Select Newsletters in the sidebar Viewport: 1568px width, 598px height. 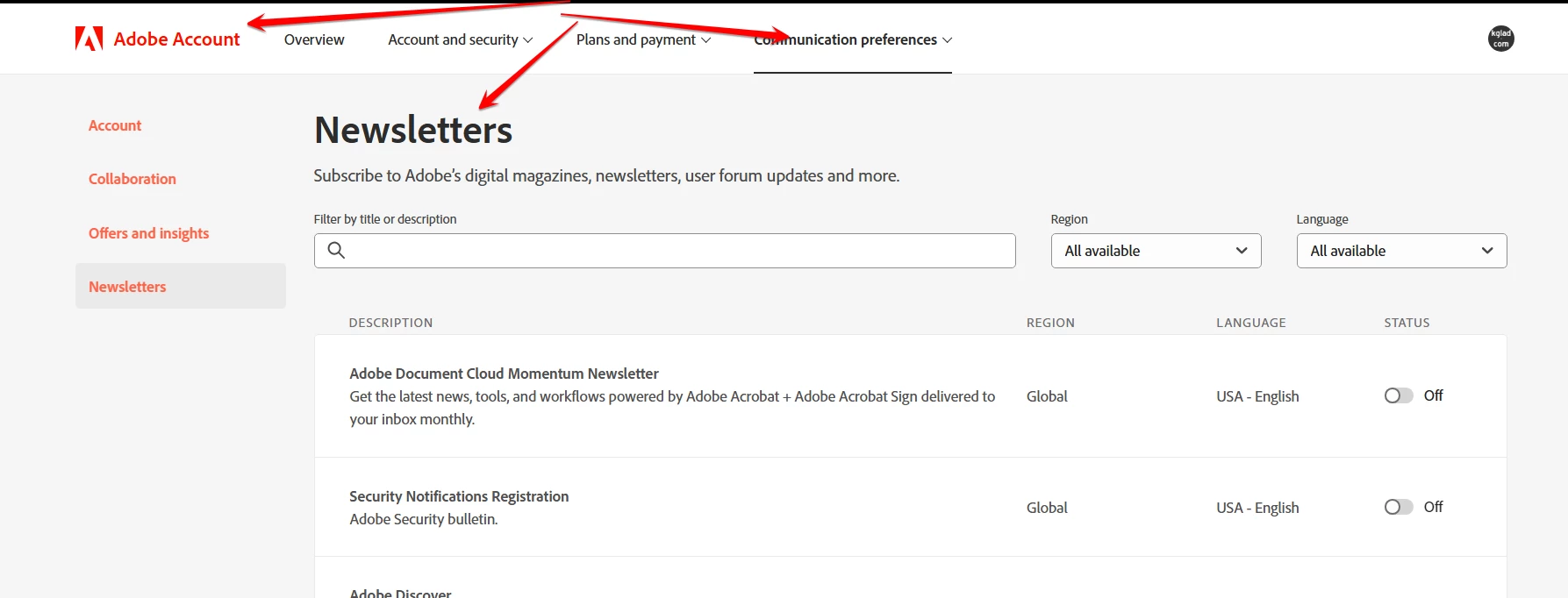coord(181,286)
